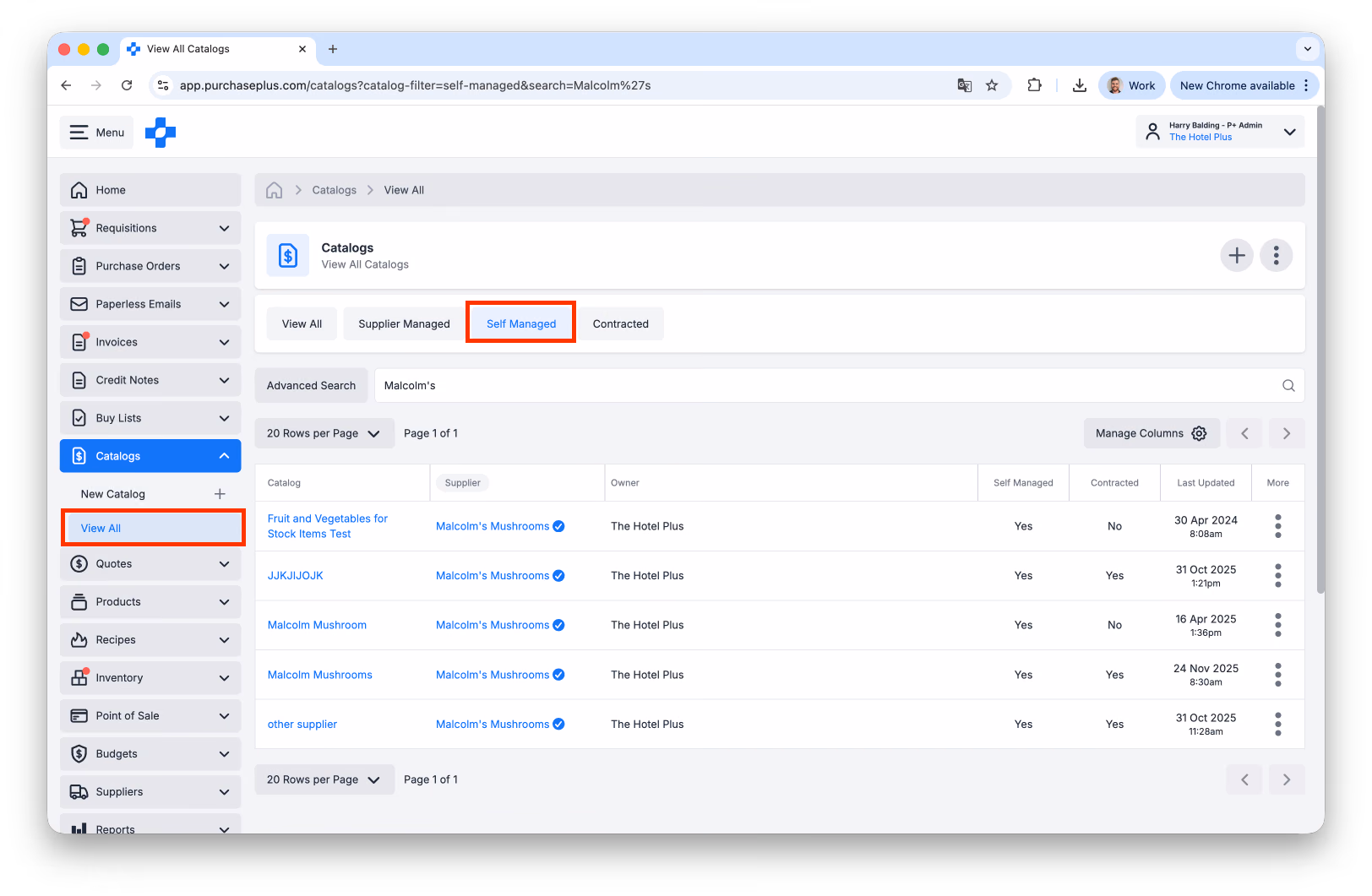Expand the Budgets sidebar menu
The image size is (1372, 896).
(x=150, y=754)
